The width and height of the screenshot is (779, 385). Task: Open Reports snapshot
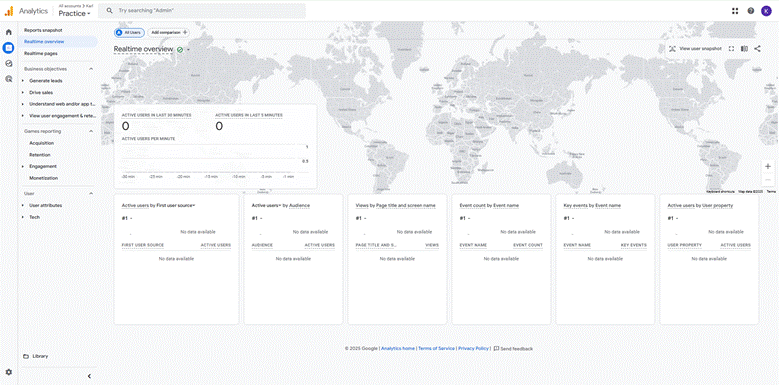pyautogui.click(x=43, y=30)
